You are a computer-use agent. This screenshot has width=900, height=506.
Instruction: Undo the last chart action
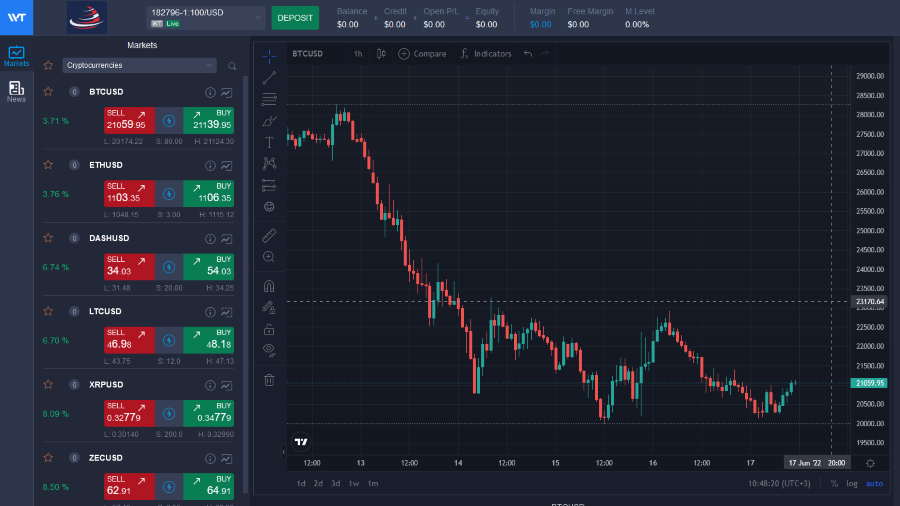click(x=527, y=54)
